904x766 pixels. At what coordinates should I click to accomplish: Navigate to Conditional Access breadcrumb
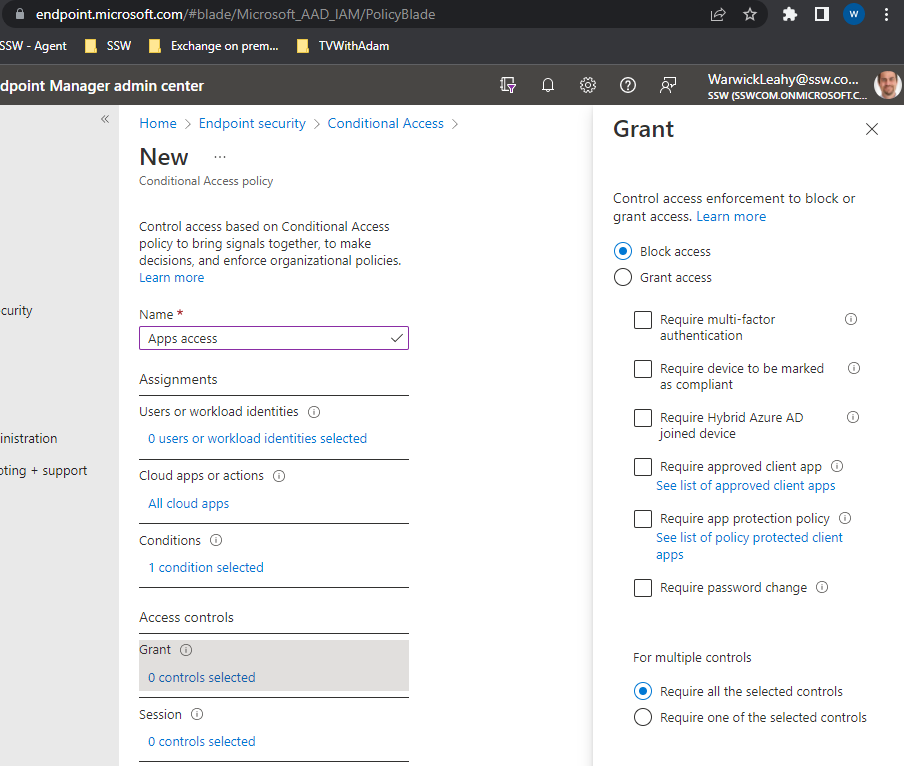point(385,124)
